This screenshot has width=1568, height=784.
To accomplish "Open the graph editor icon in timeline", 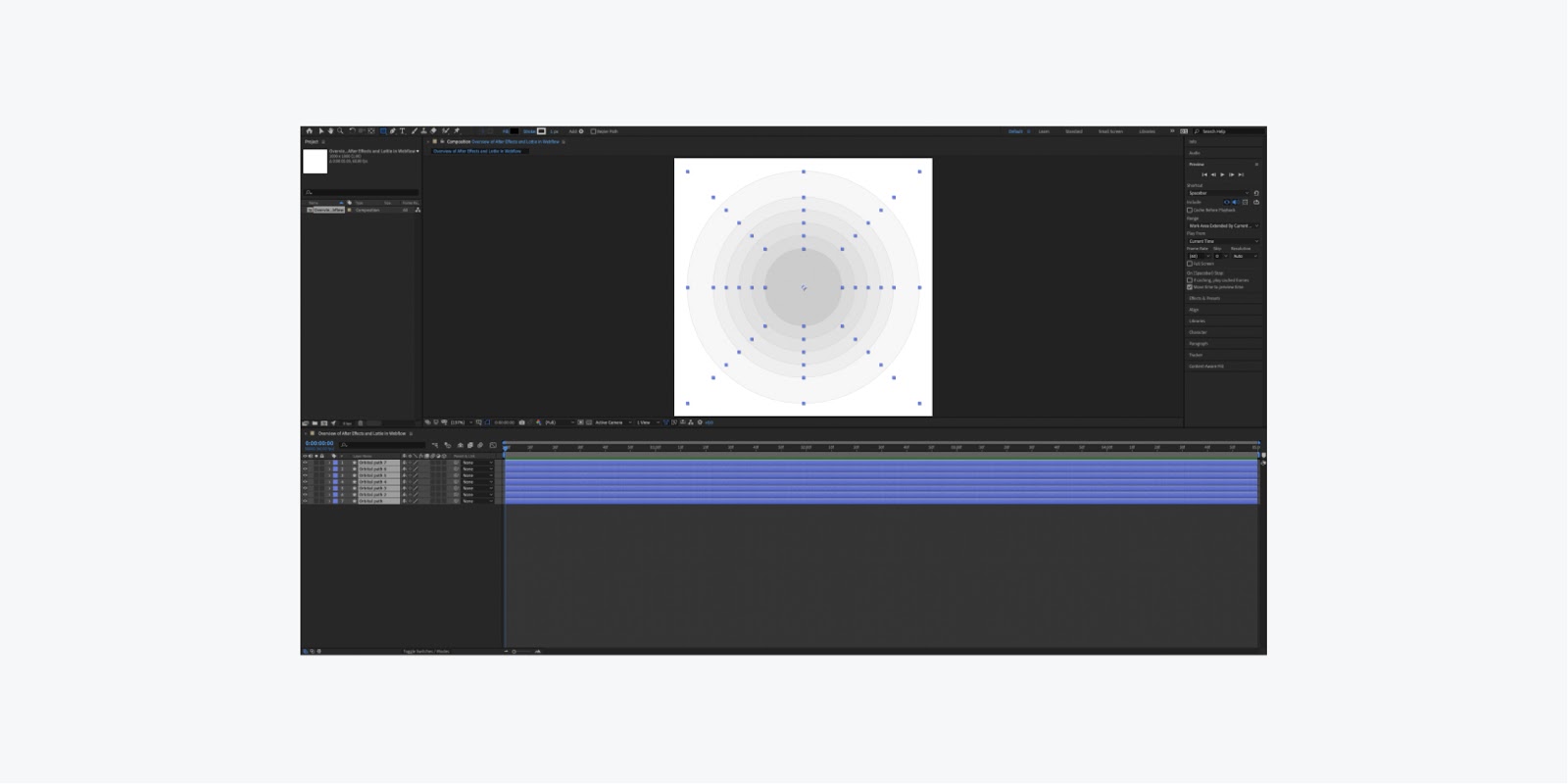I will coord(493,444).
